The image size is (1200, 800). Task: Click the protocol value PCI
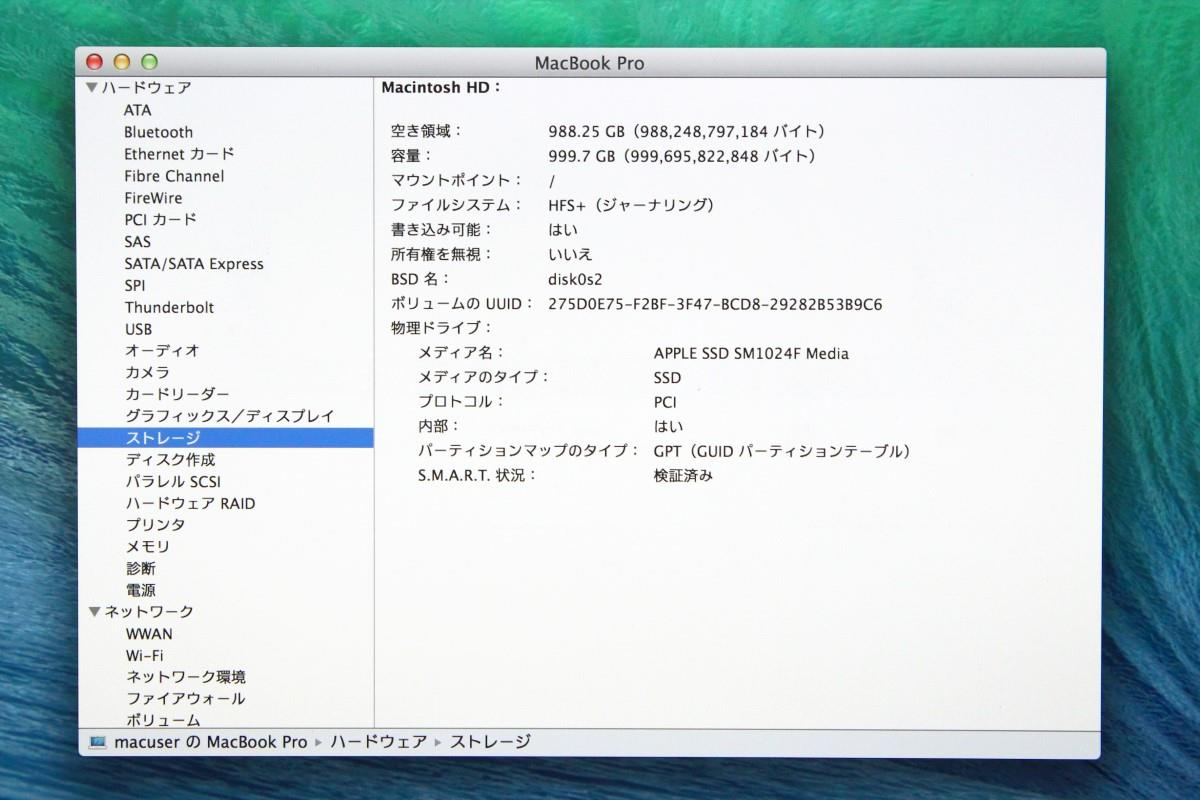665,402
